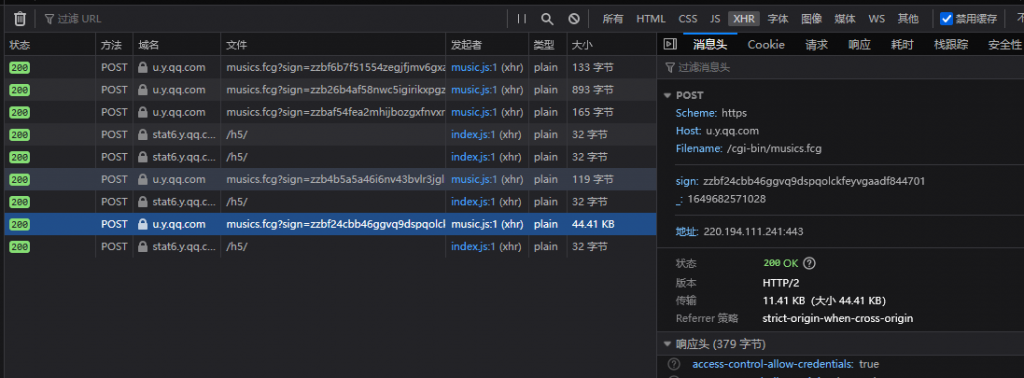Image resolution: width=1024 pixels, height=378 pixels.
Task: Collapse the 响应头 (379 字节) section
Action: click(x=667, y=344)
